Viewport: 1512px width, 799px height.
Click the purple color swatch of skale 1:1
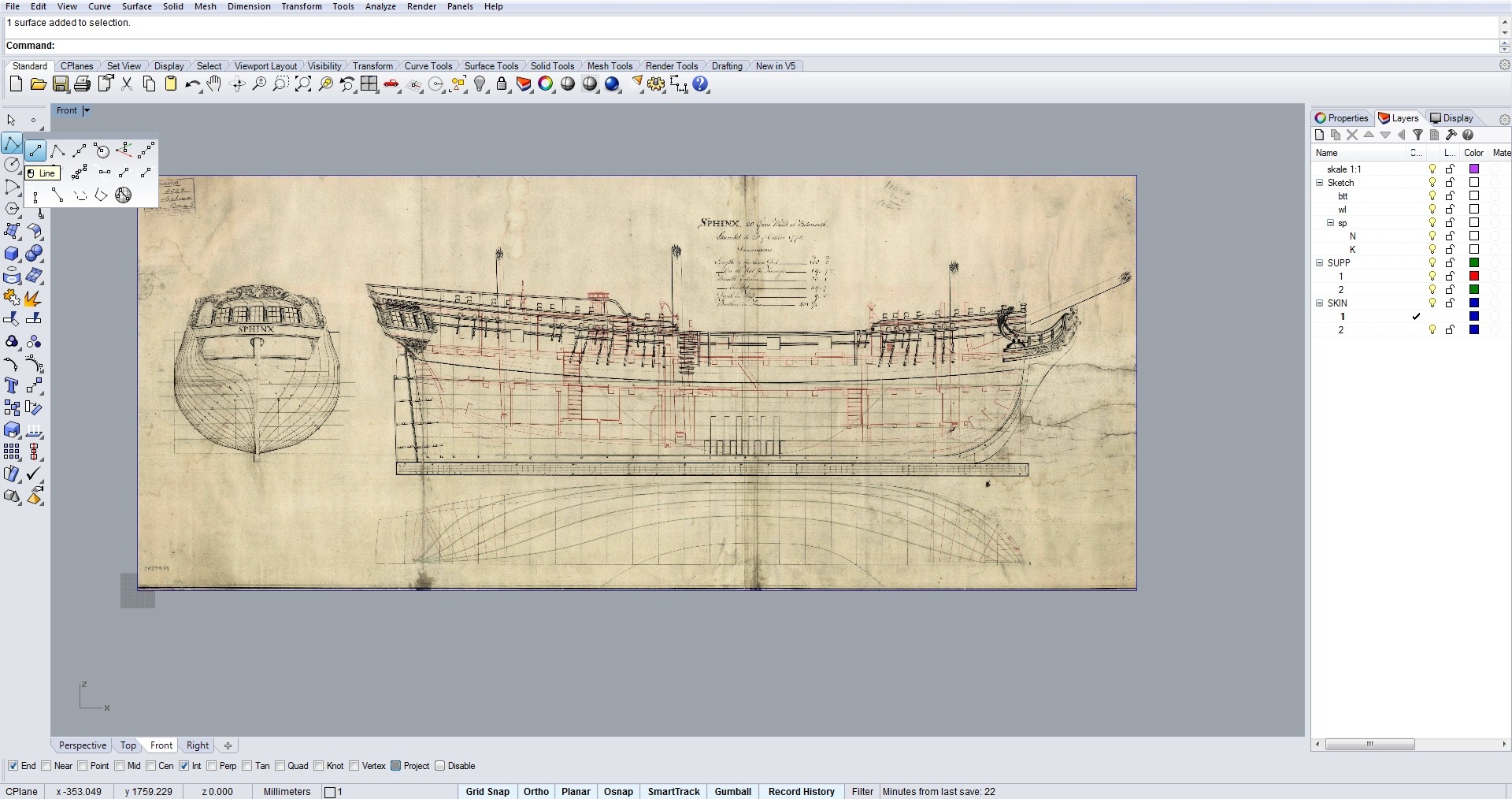[1474, 169]
